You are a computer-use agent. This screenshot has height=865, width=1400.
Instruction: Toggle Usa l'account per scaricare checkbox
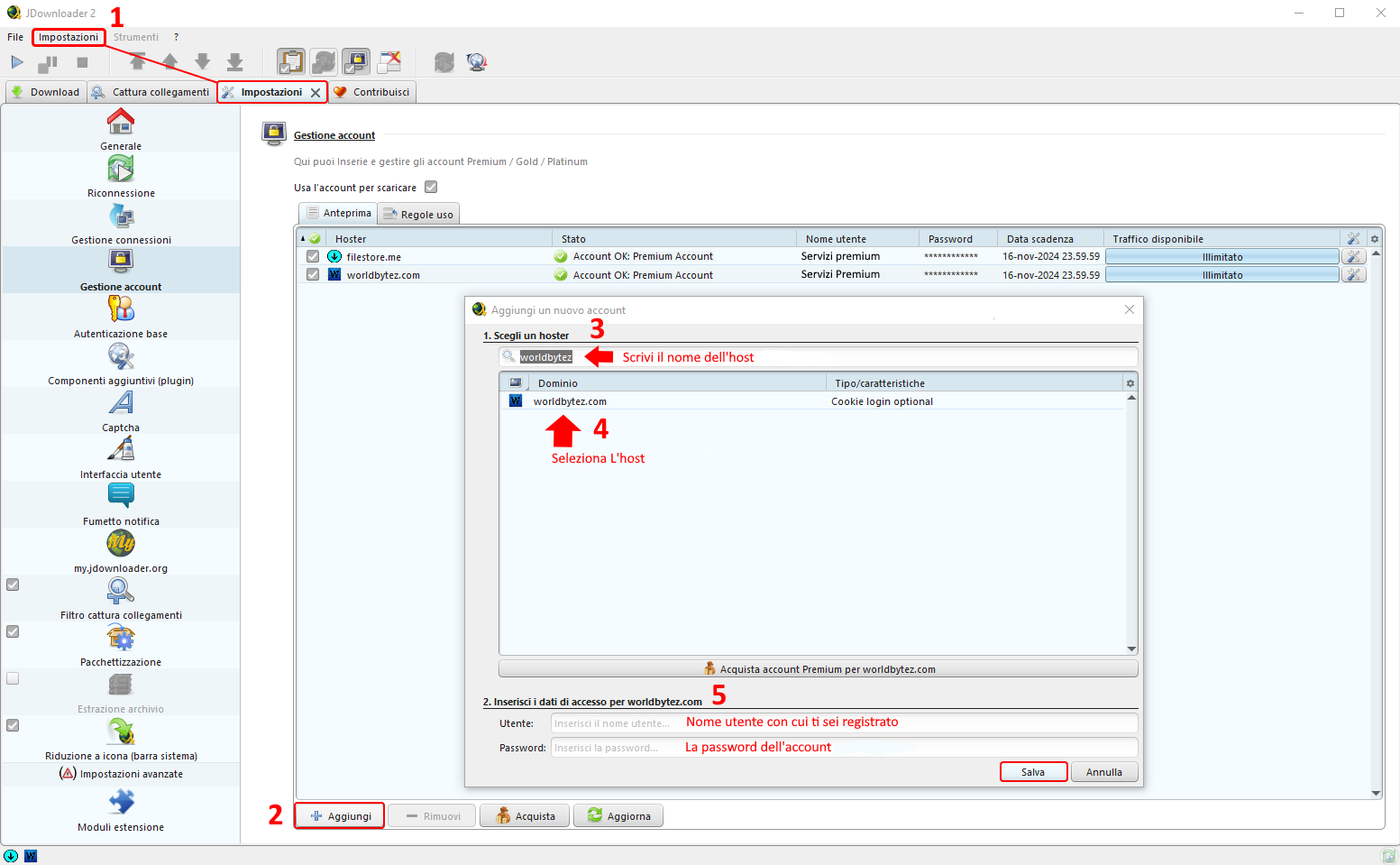[431, 187]
